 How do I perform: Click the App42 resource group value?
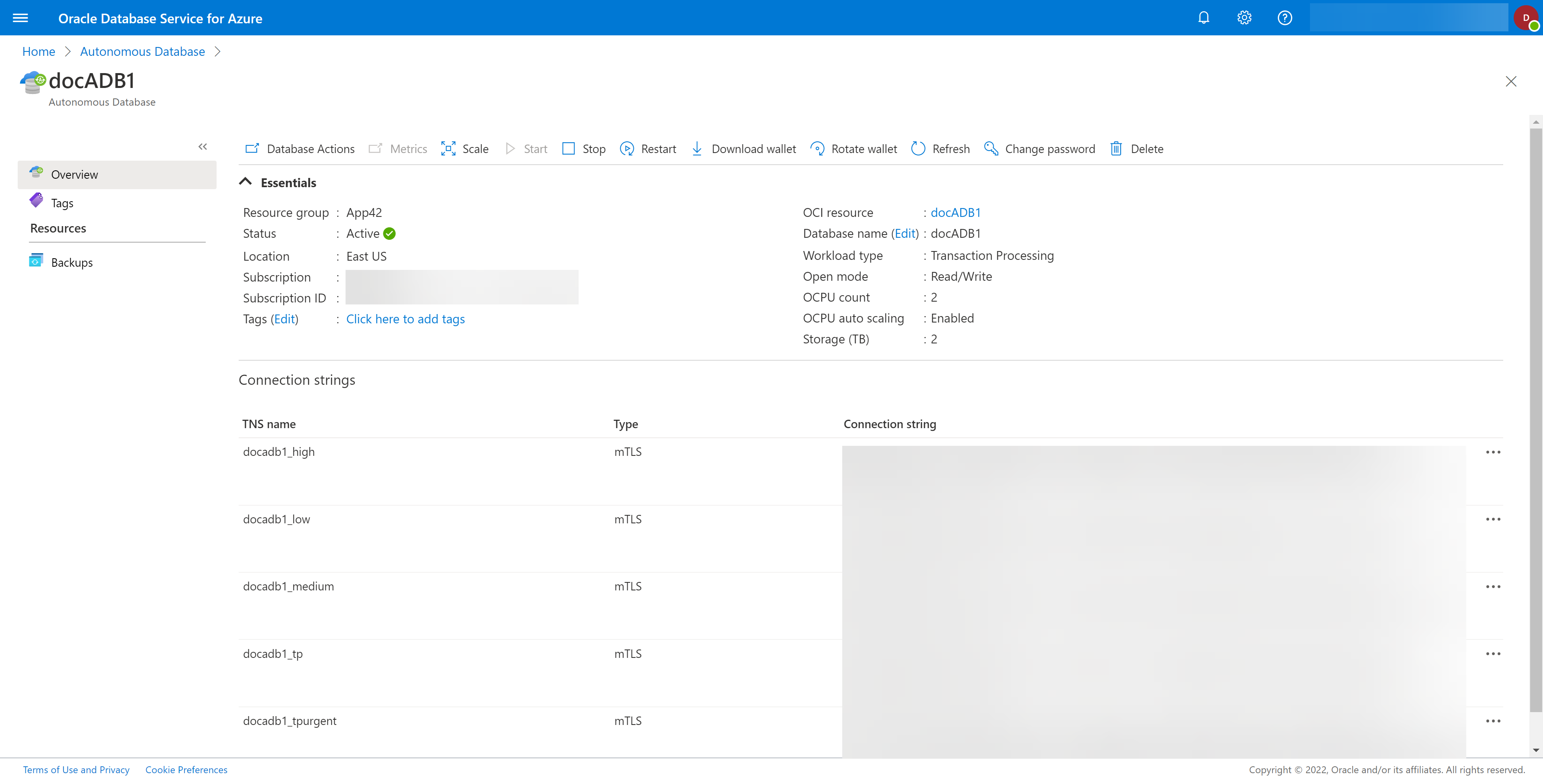pos(364,212)
